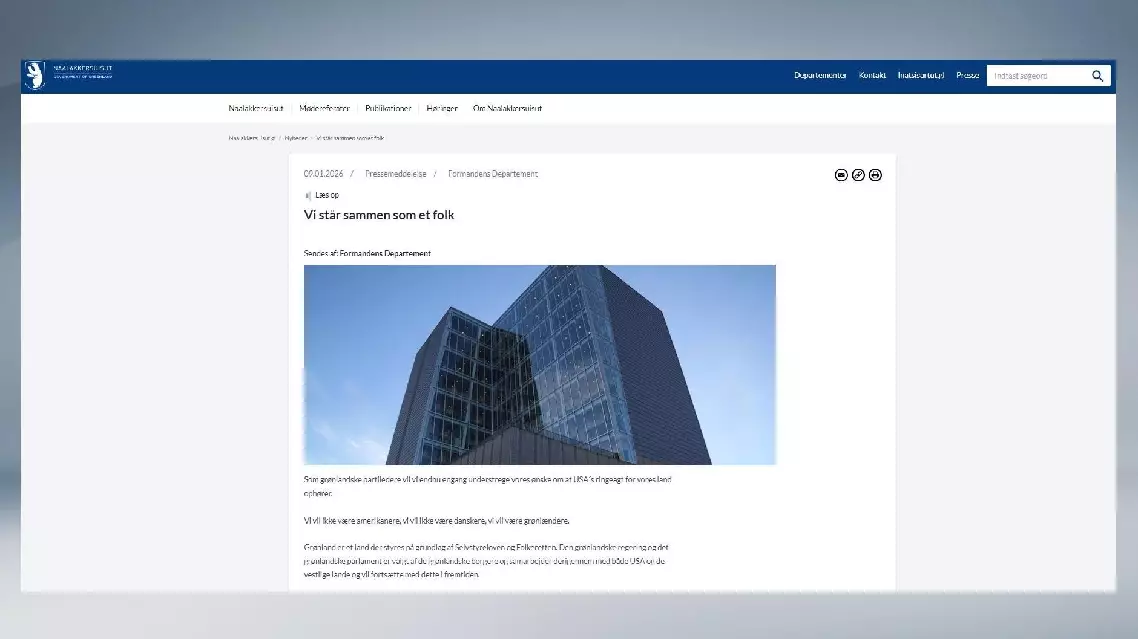
Task: Click the glass building article image
Action: click(x=540, y=364)
